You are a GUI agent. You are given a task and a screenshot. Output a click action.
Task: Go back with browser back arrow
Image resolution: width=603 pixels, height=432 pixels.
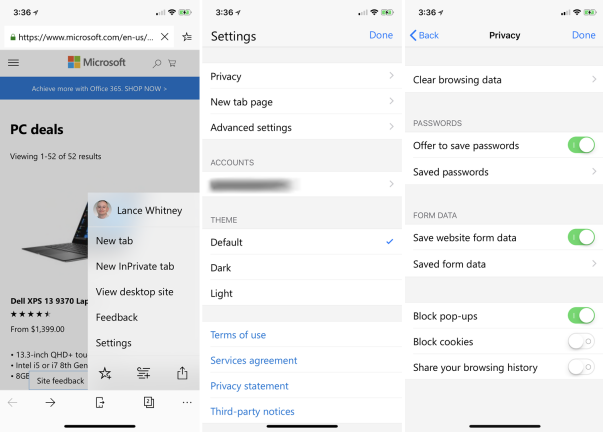[x=12, y=403]
